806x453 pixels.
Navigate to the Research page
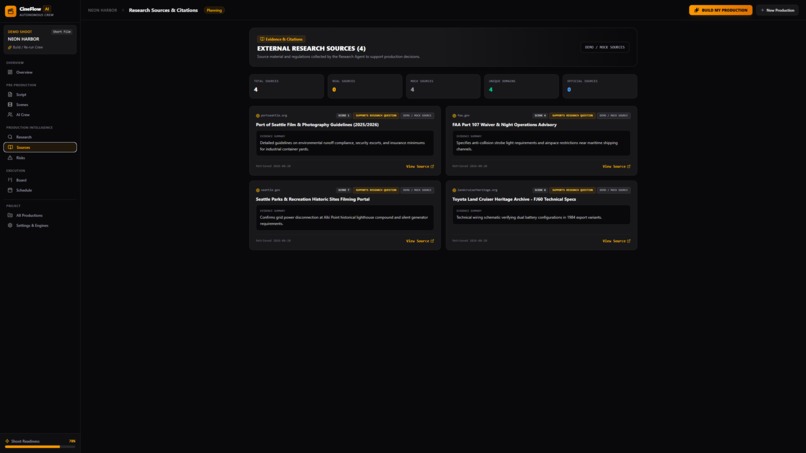click(x=40, y=137)
